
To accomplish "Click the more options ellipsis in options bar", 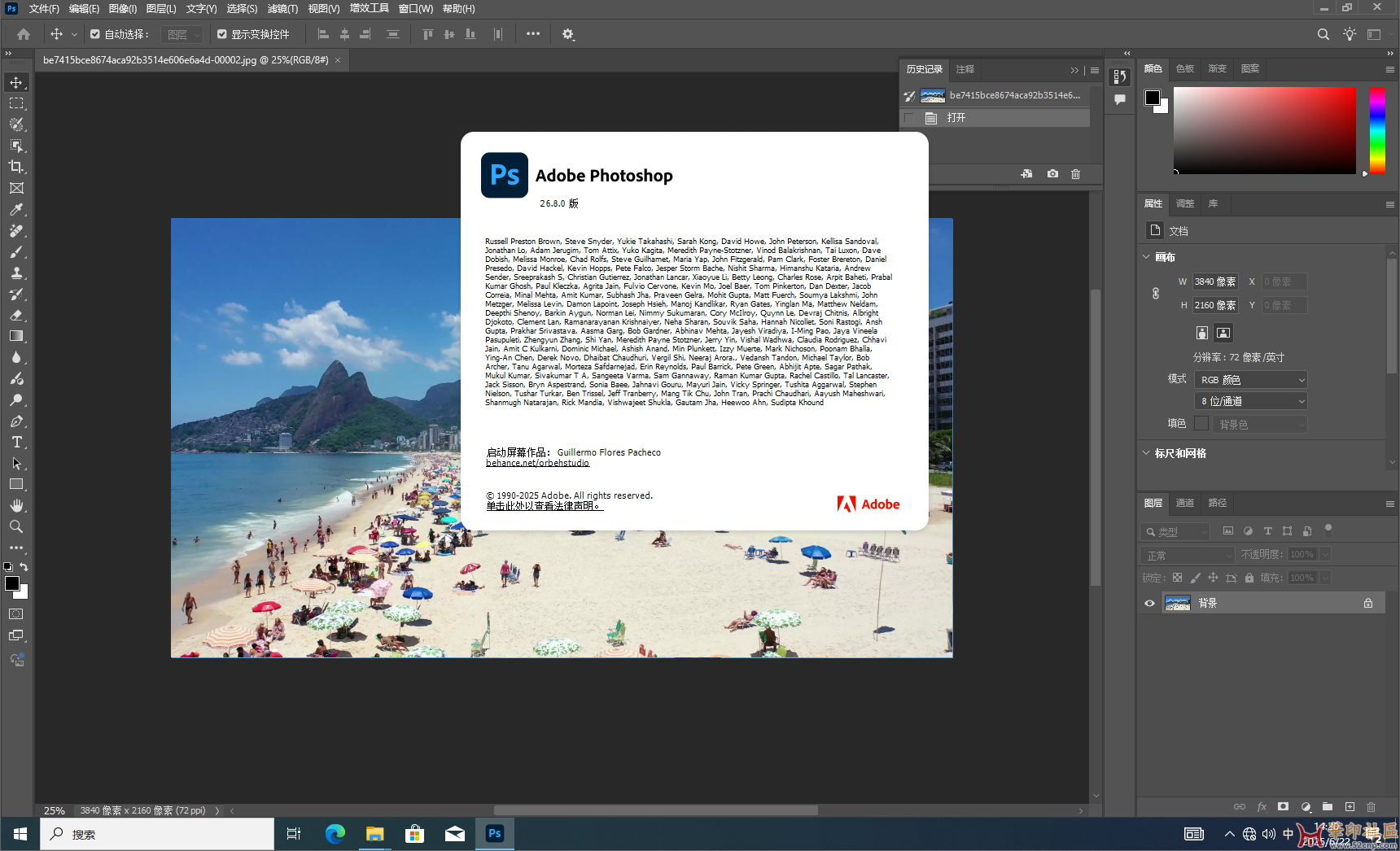I will coord(533,34).
